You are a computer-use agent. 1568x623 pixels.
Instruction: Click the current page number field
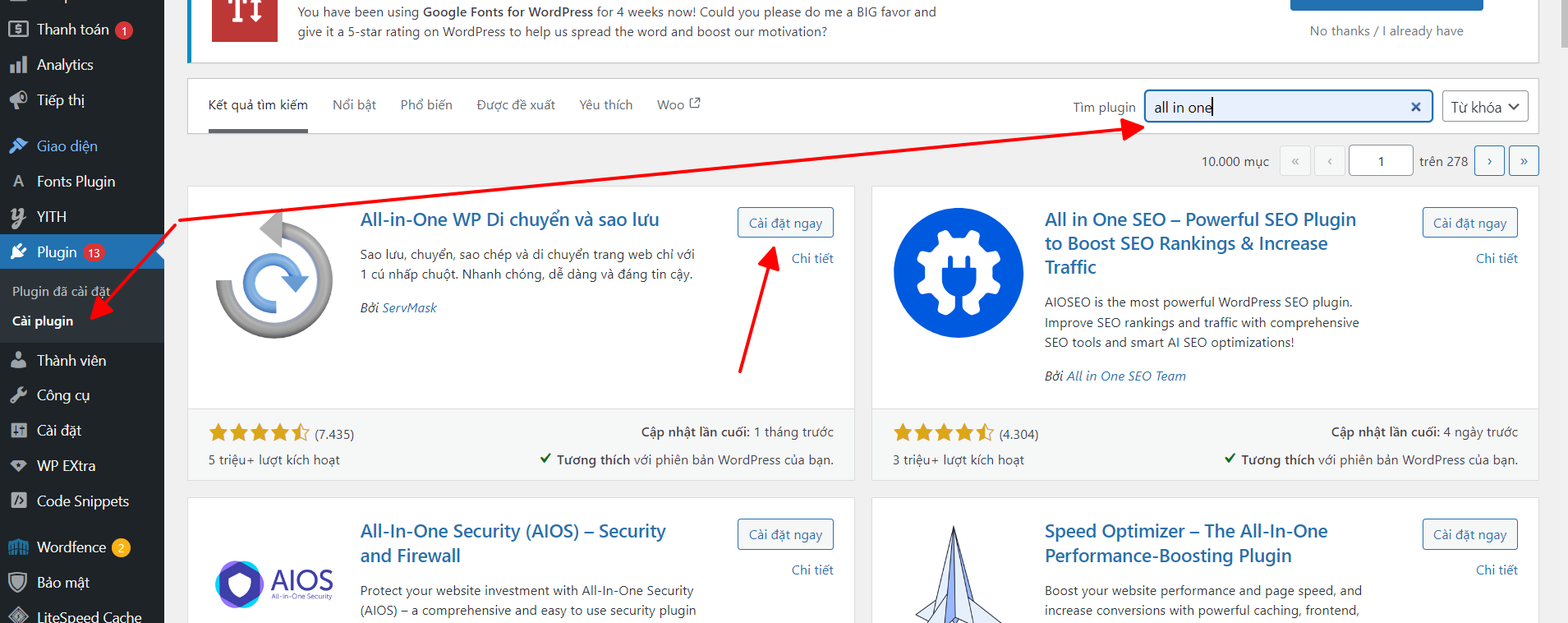(1381, 161)
